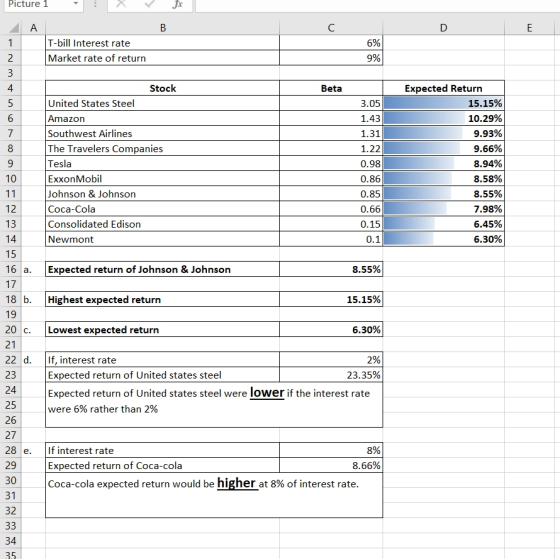Click the 7.98% expected return cell
The height and width of the screenshot is (559, 560).
(x=443, y=209)
